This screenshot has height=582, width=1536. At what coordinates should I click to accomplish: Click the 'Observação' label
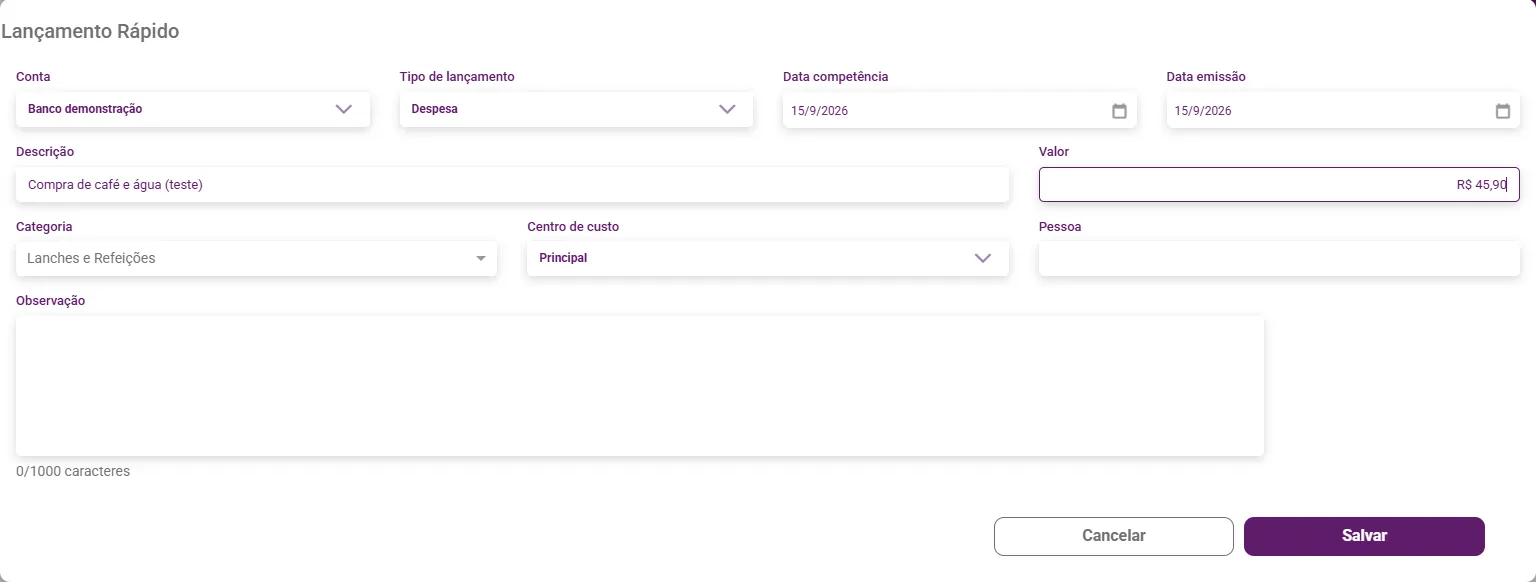click(51, 301)
